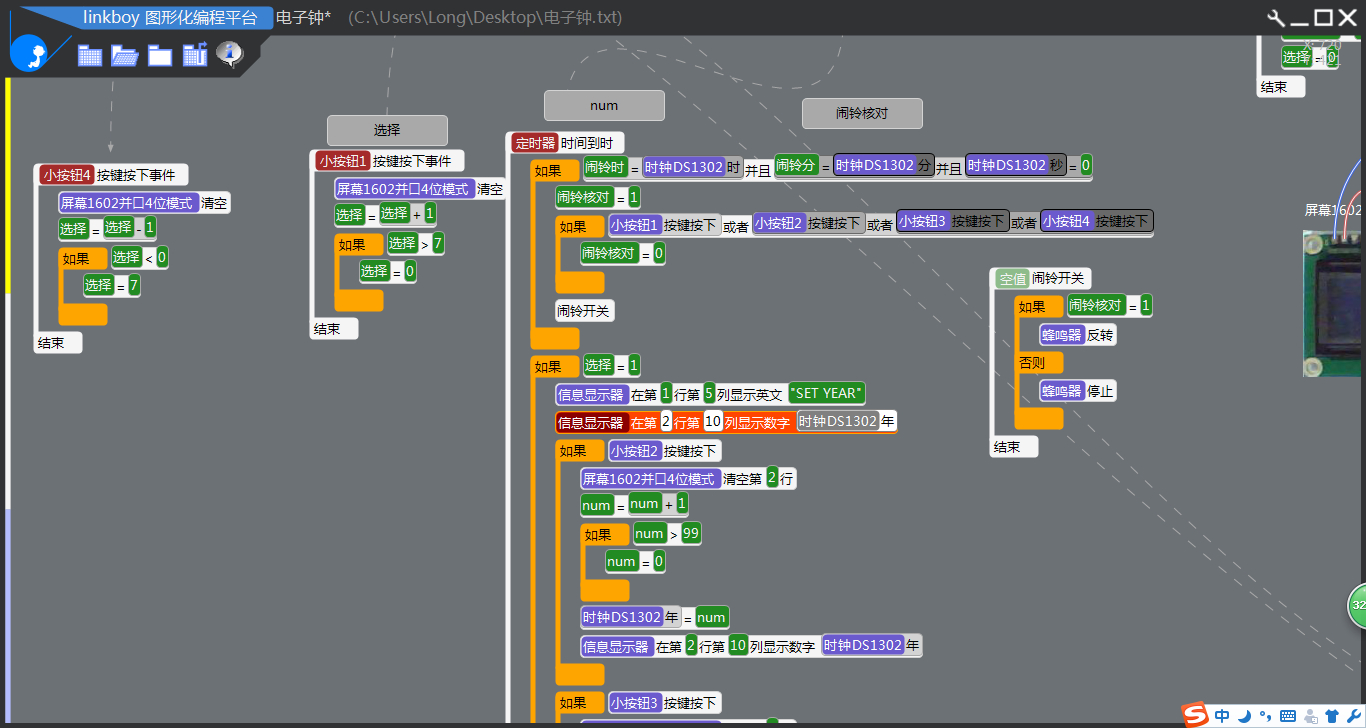
Task: Select the red highlighted 信息显示器 block
Action: tap(726, 422)
